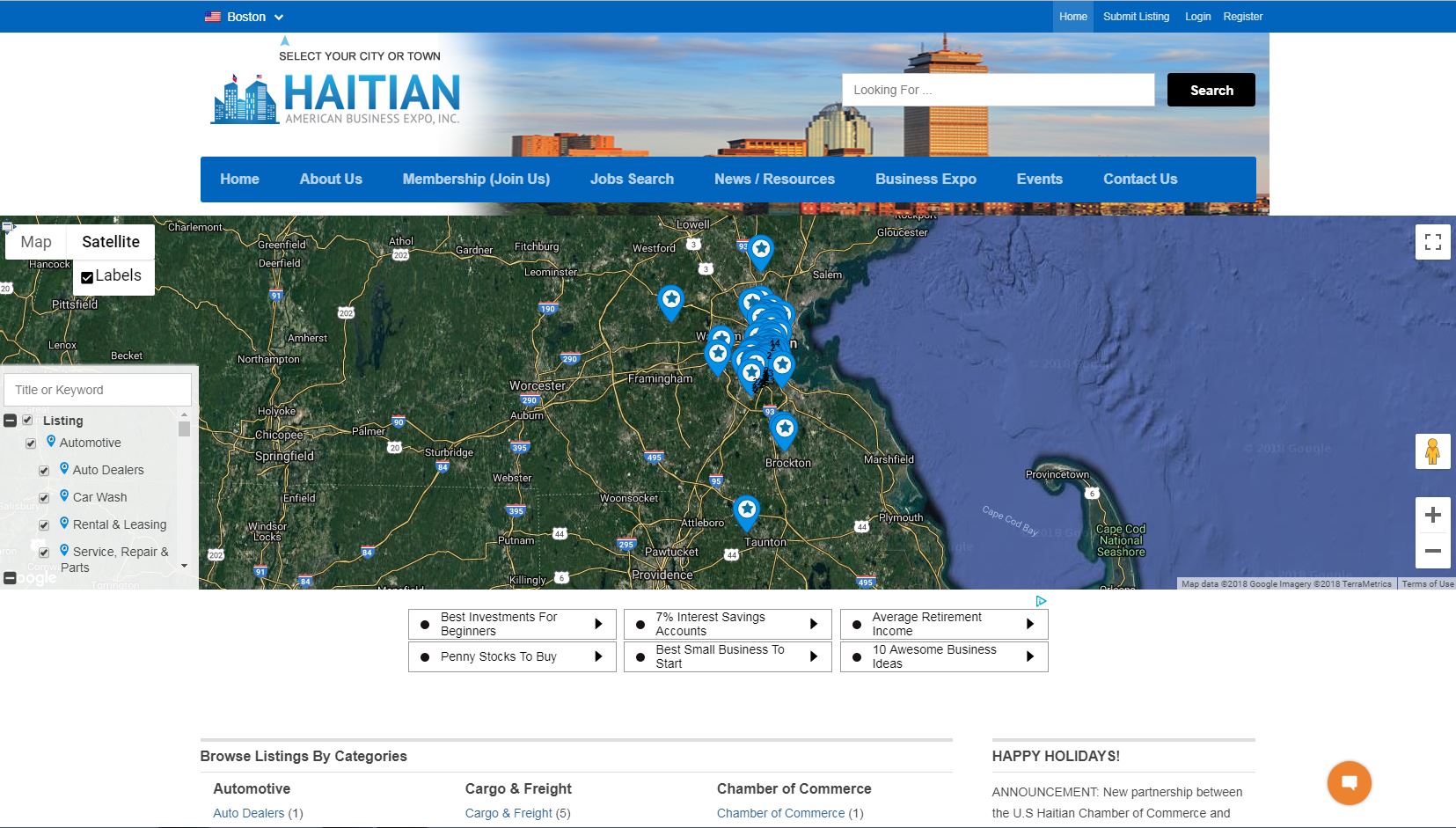This screenshot has height=828, width=1456.
Task: Zoom out the map with minus icon
Action: coord(1433,551)
